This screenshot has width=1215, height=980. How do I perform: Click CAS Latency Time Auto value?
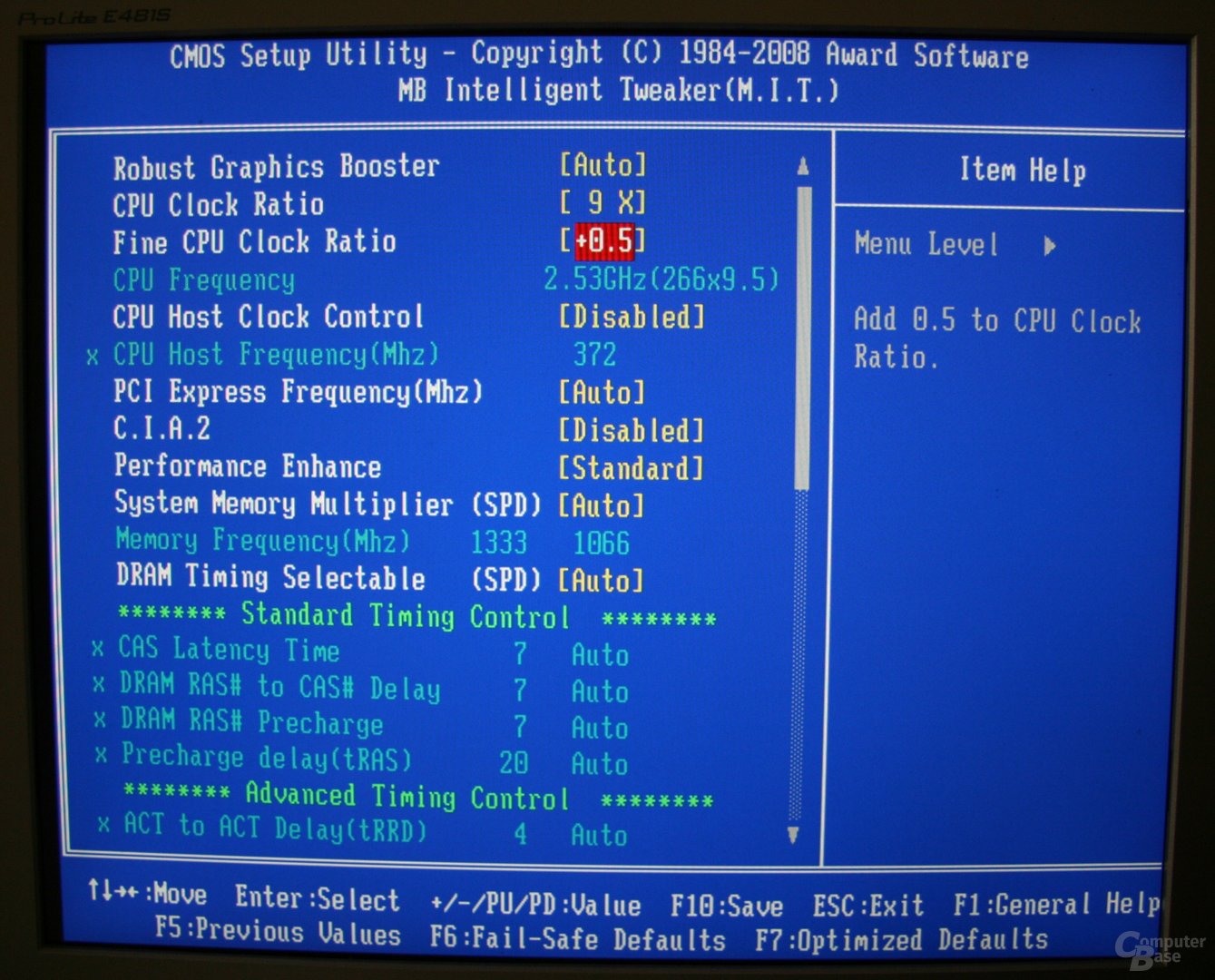600,655
